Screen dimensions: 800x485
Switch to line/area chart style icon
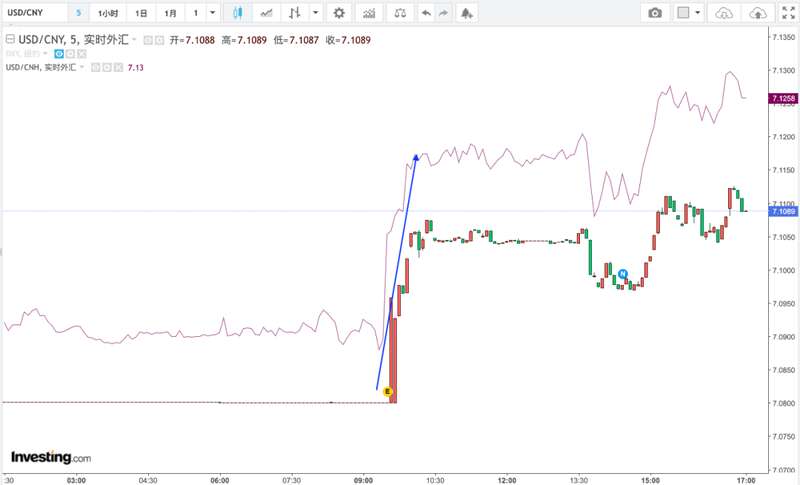point(266,13)
